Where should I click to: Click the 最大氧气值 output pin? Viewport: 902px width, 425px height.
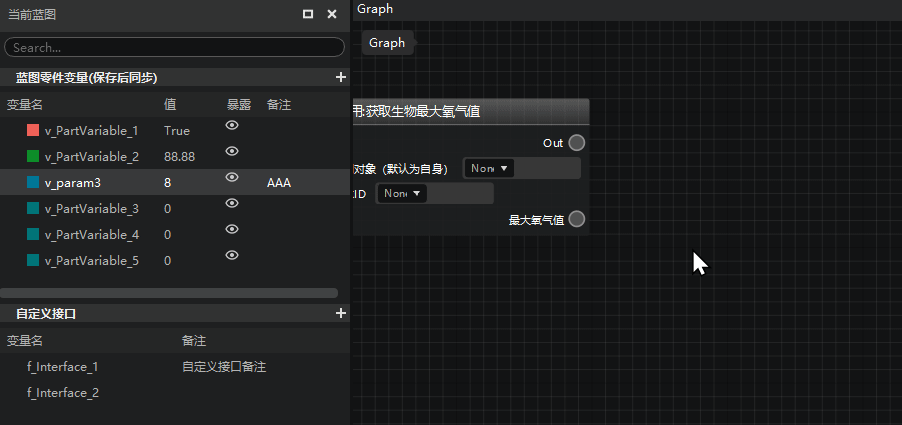point(576,219)
